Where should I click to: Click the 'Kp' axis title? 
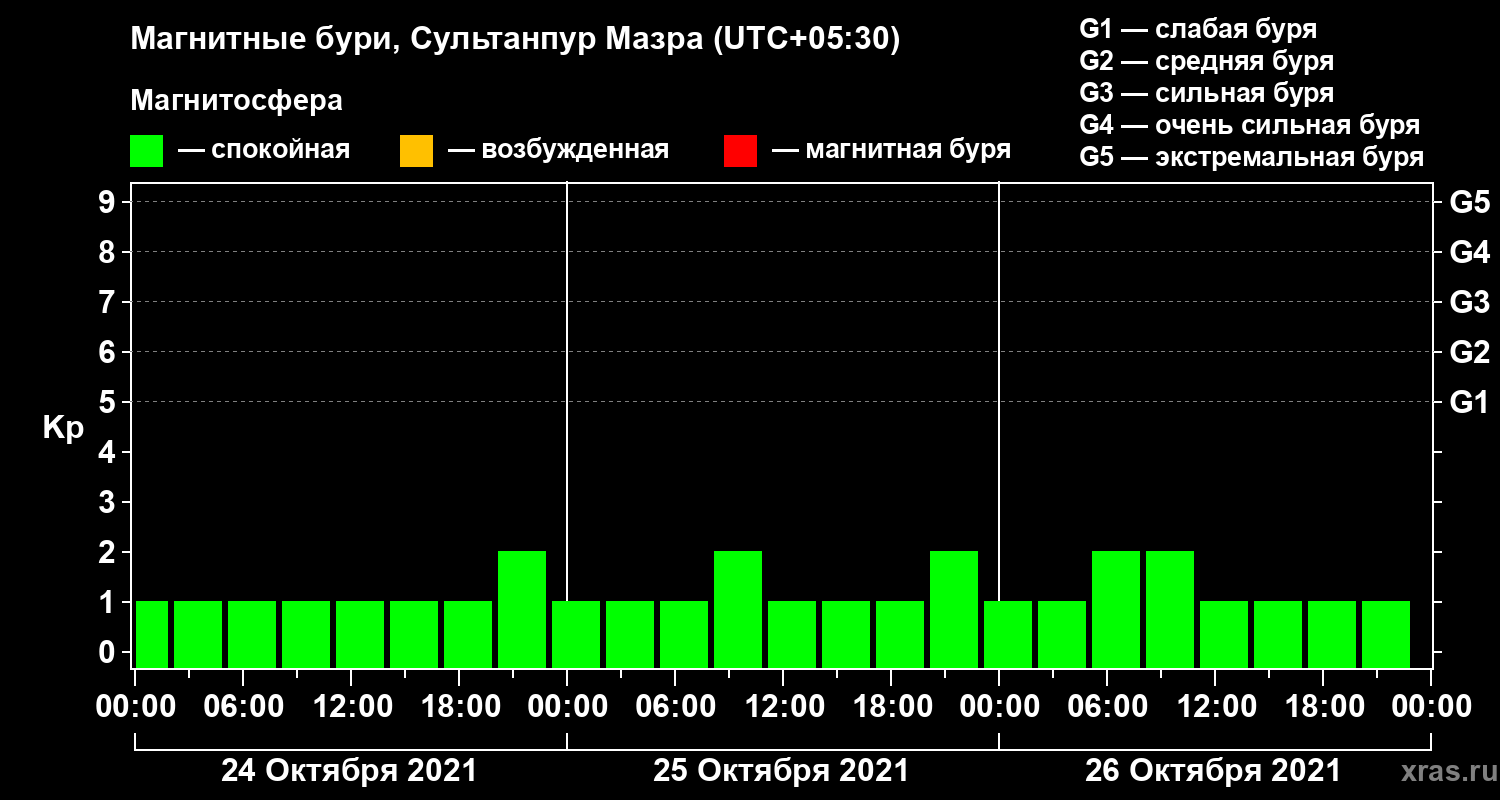click(x=63, y=428)
